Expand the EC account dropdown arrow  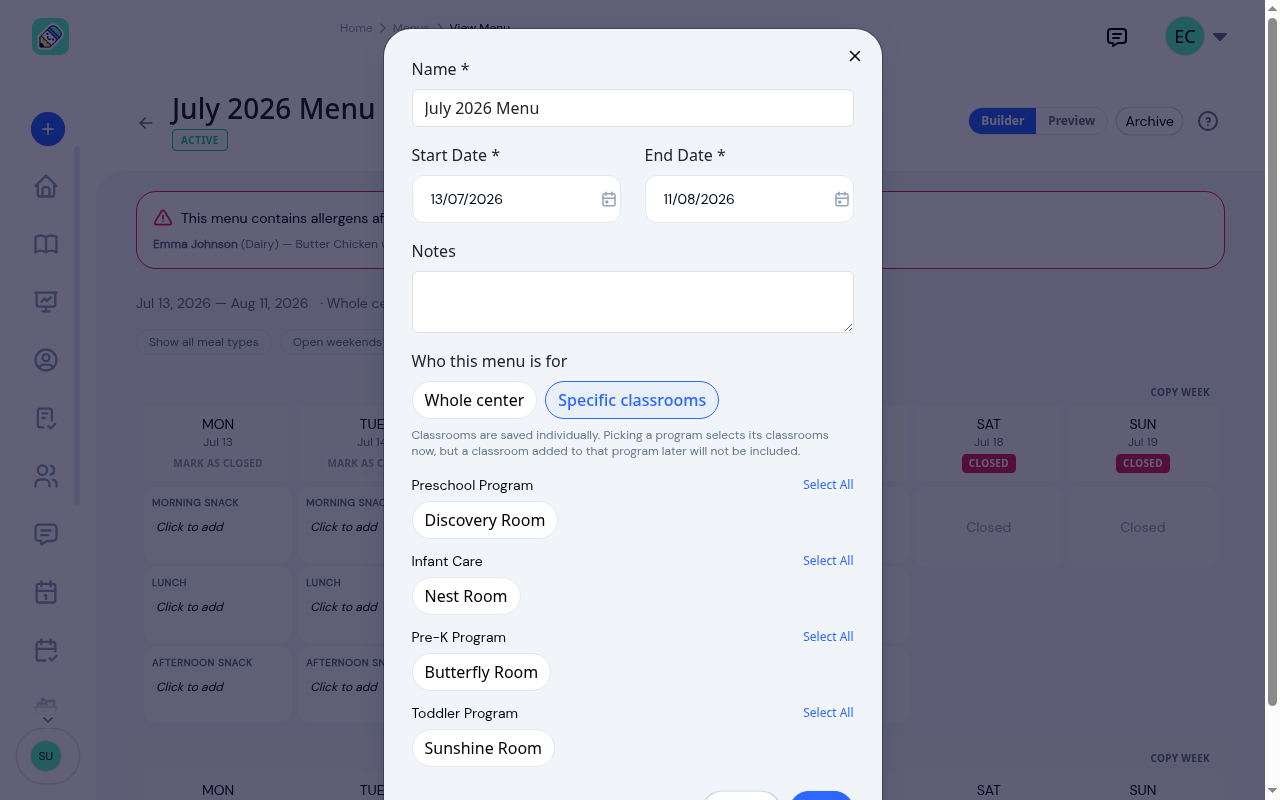1220,37
